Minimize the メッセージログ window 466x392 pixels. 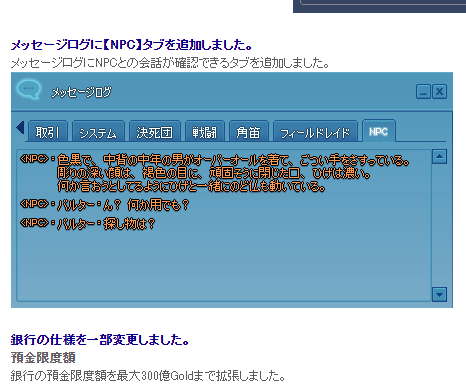coord(423,91)
